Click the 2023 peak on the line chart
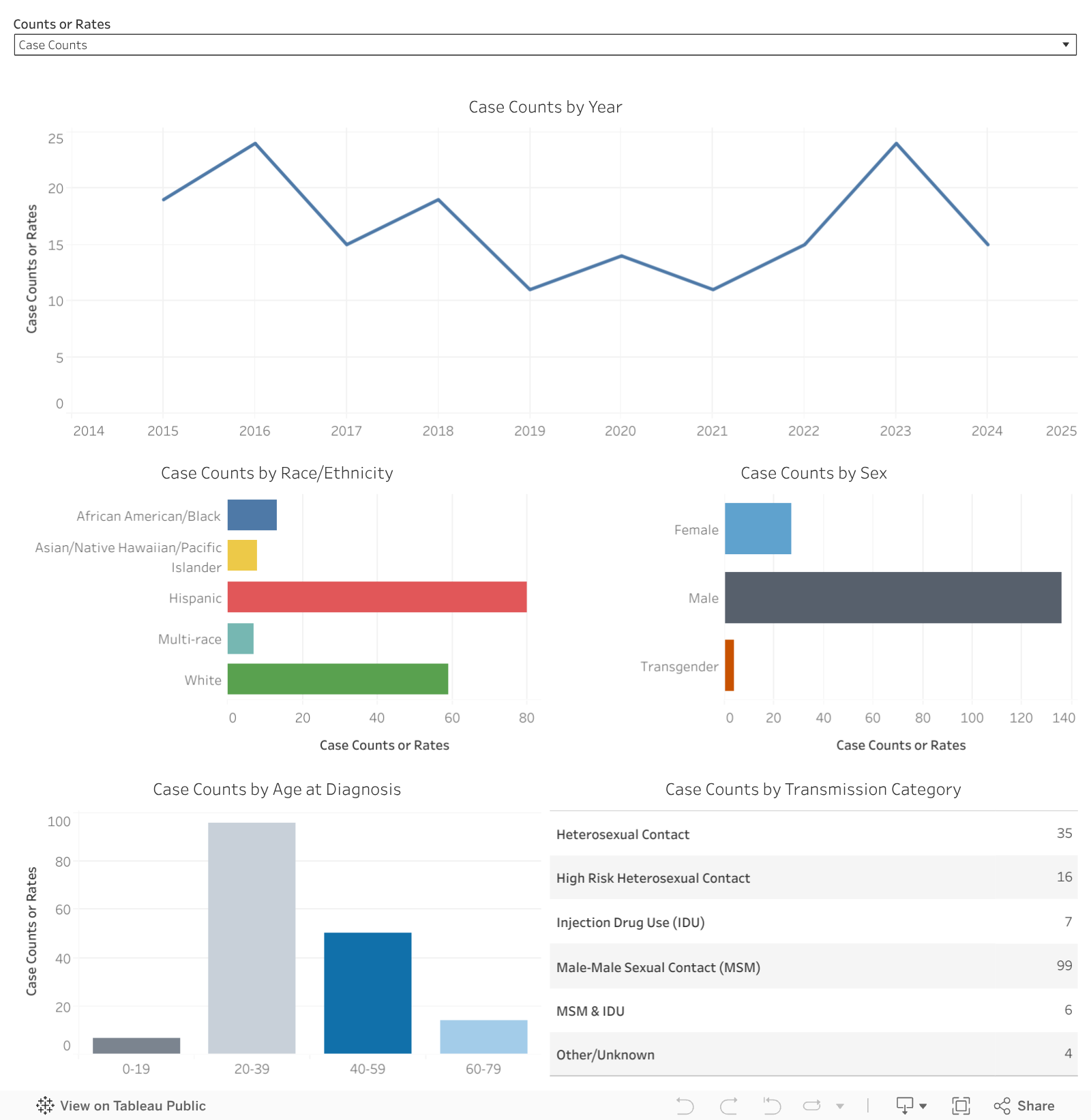1091x1120 pixels. click(895, 143)
